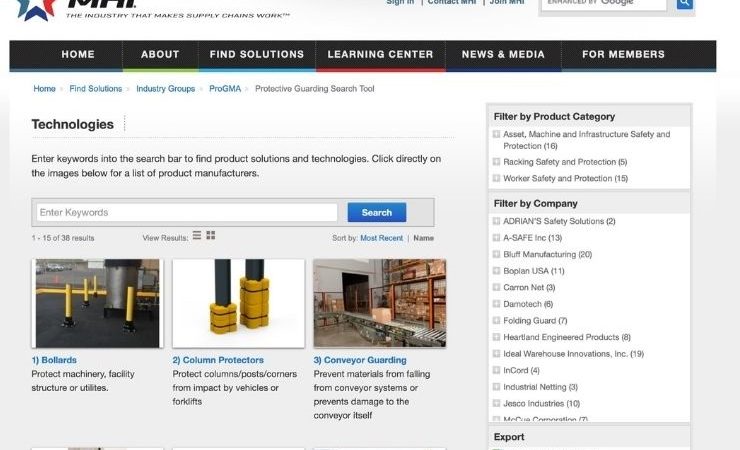Click the Filter by Product Category heading
The width and height of the screenshot is (740, 450).
tap(554, 117)
